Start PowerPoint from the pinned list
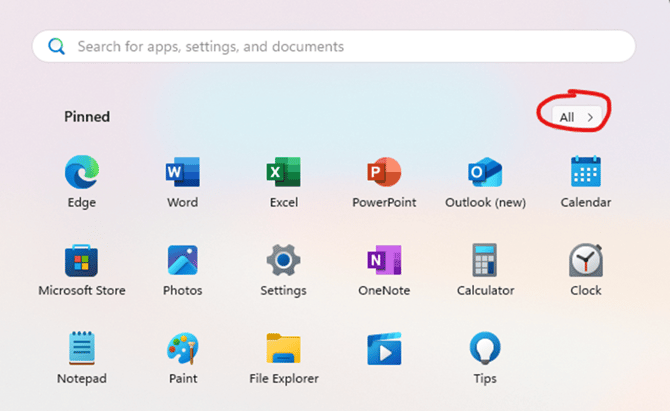Image resolution: width=670 pixels, height=411 pixels. tap(384, 173)
